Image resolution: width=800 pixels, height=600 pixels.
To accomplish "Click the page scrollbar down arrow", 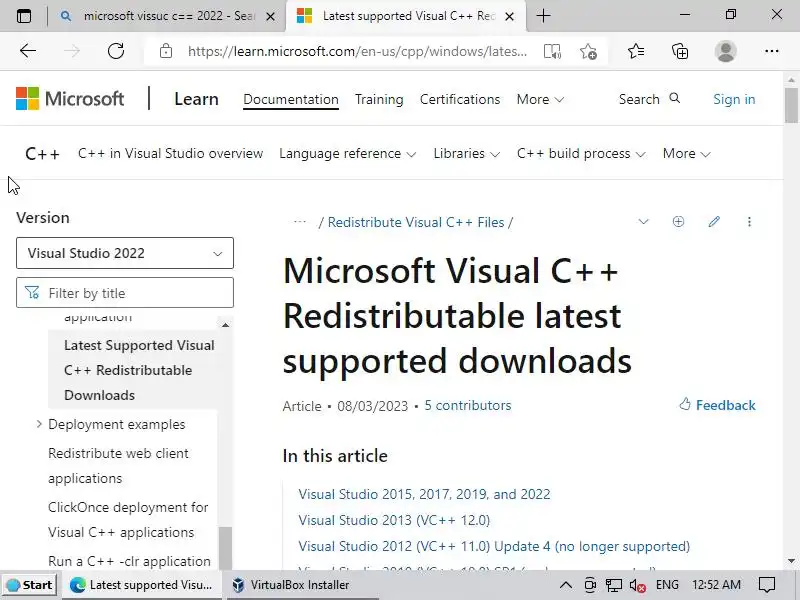I will click(791, 561).
